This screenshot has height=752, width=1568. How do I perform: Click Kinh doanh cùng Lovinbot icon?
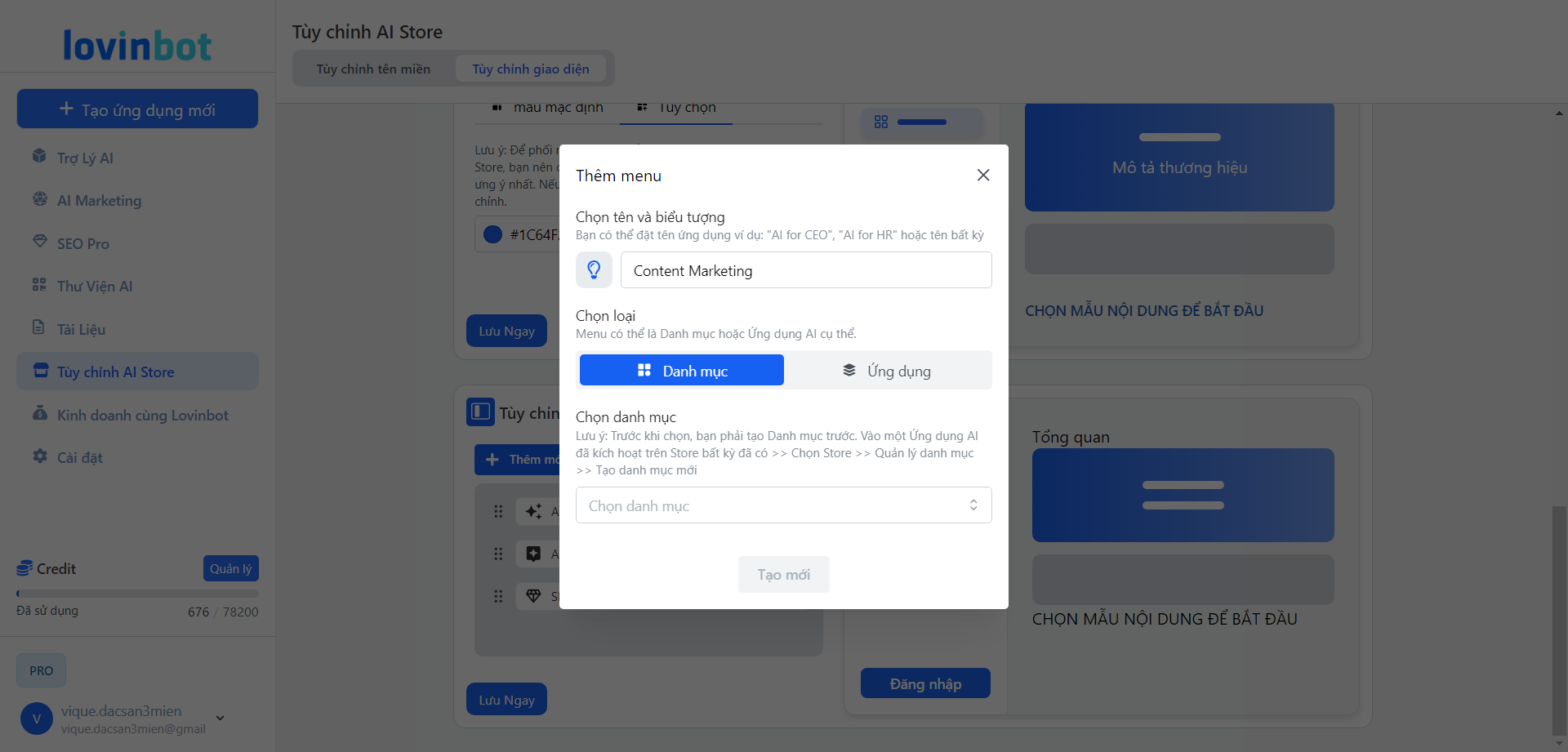coord(39,414)
